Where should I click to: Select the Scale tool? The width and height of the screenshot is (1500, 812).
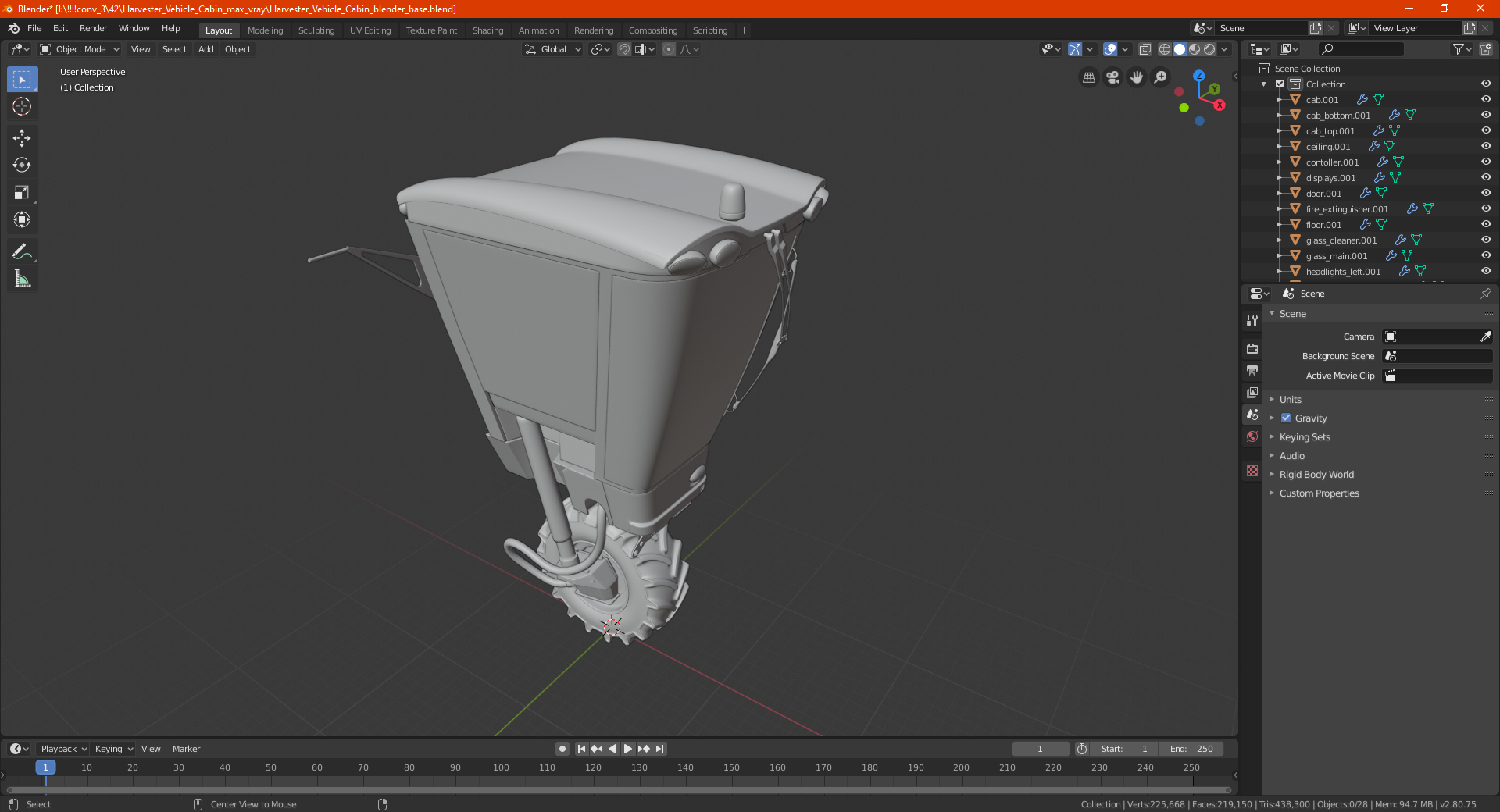(x=22, y=193)
